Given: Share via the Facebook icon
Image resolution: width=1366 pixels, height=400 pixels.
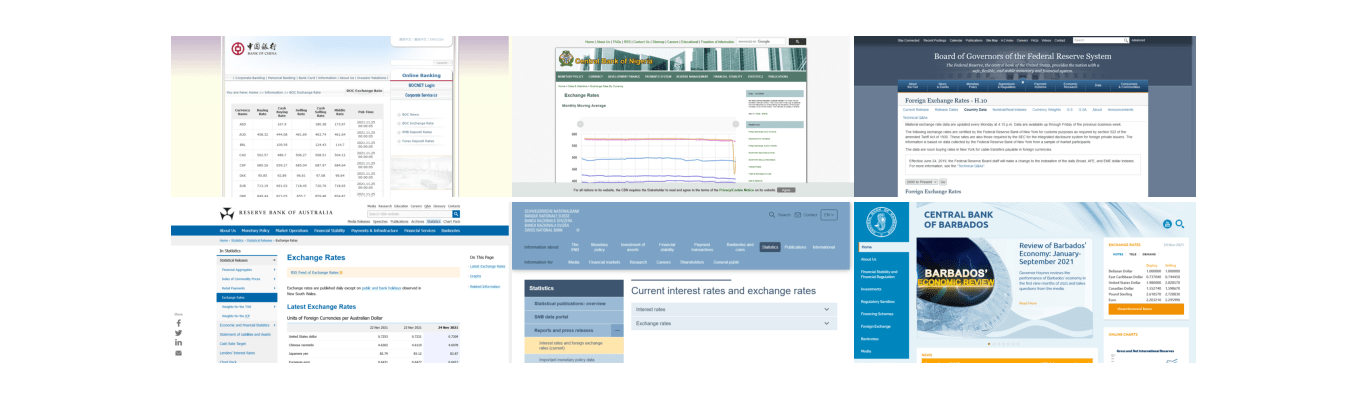Looking at the screenshot, I should (x=178, y=323).
